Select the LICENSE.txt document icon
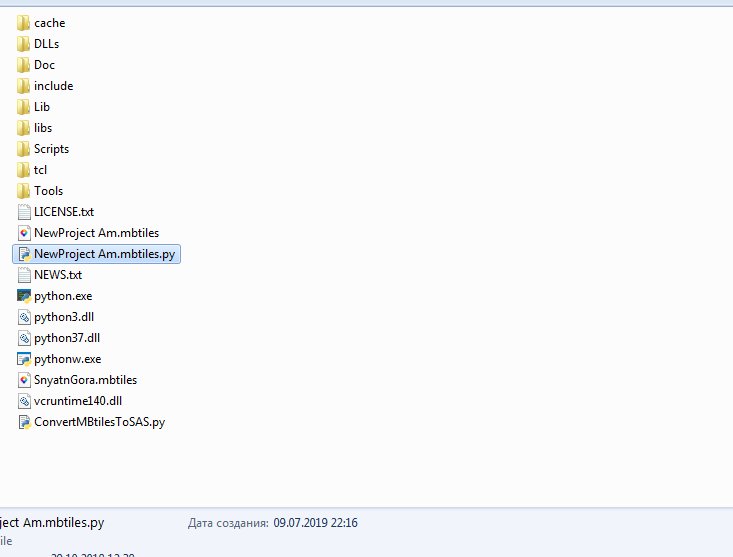 click(24, 212)
